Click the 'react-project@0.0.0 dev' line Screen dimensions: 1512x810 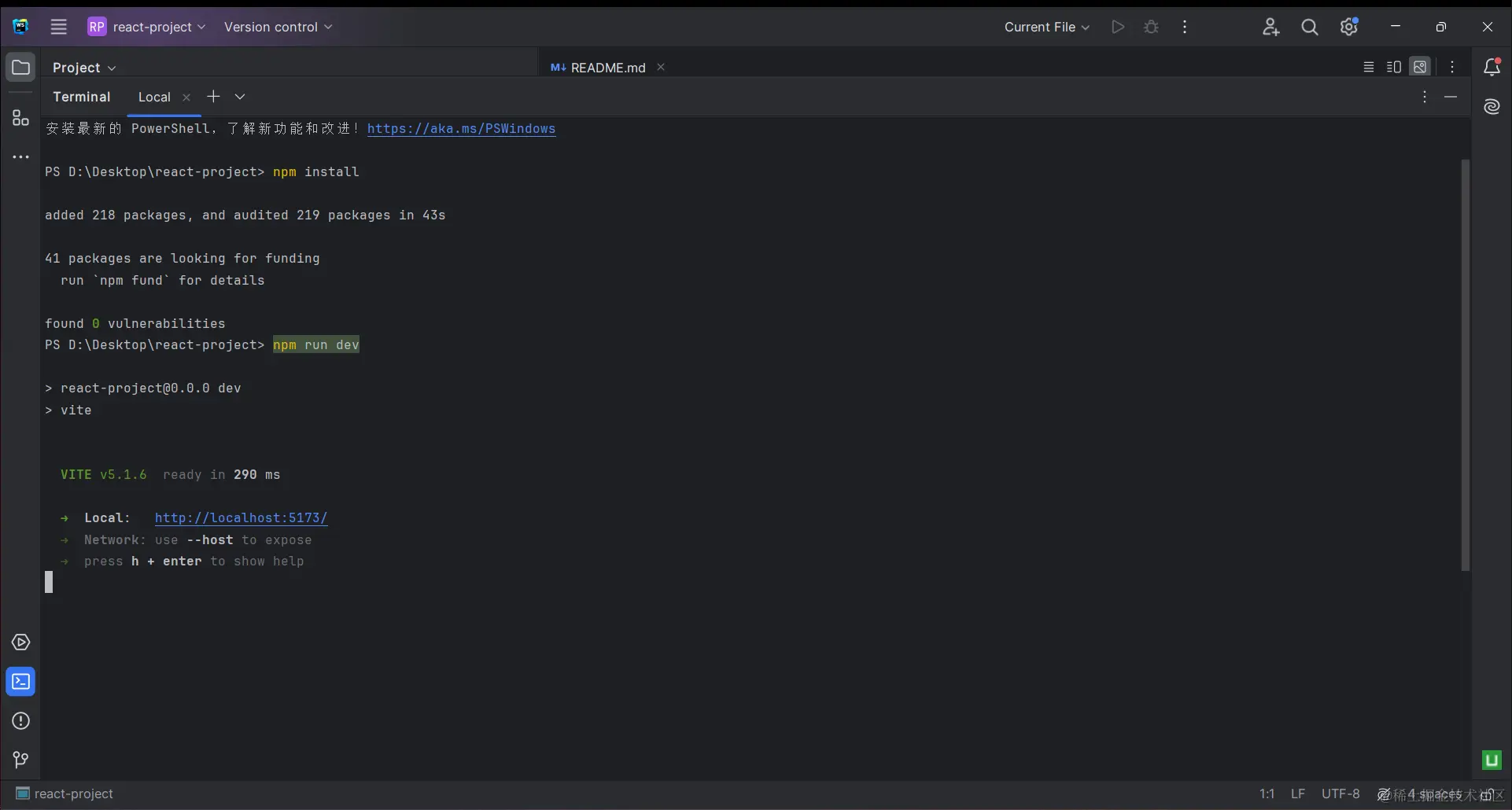tap(143, 388)
